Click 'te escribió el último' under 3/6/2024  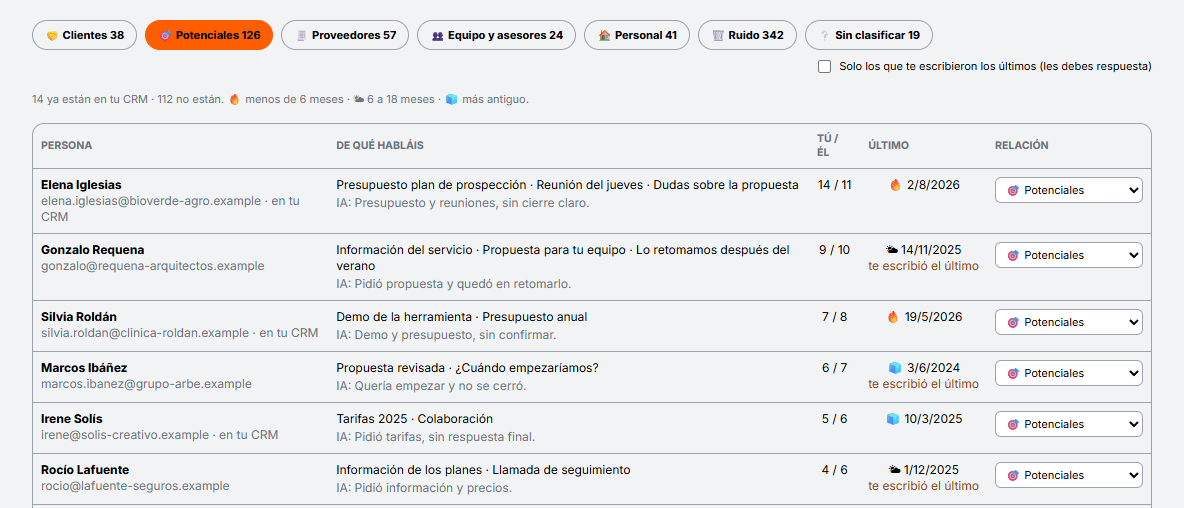923,384
